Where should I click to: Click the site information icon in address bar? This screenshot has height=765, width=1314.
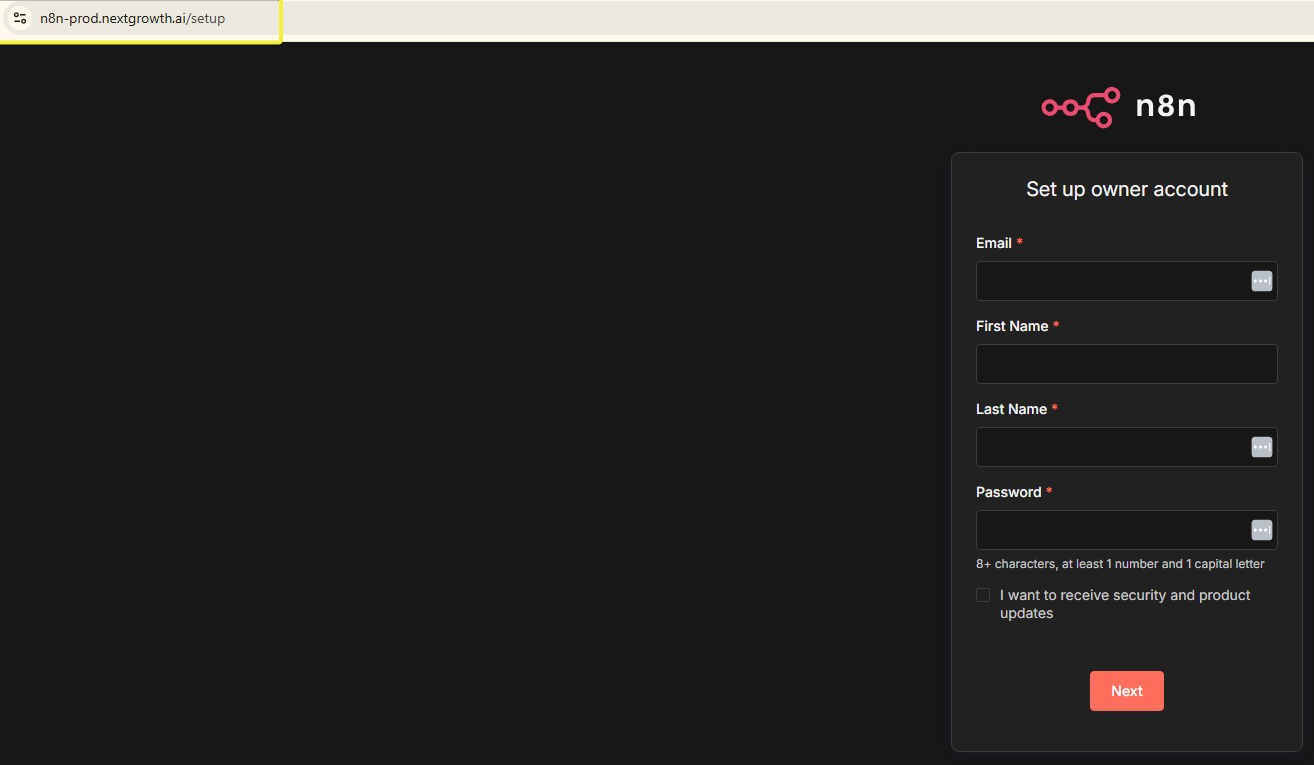click(20, 18)
